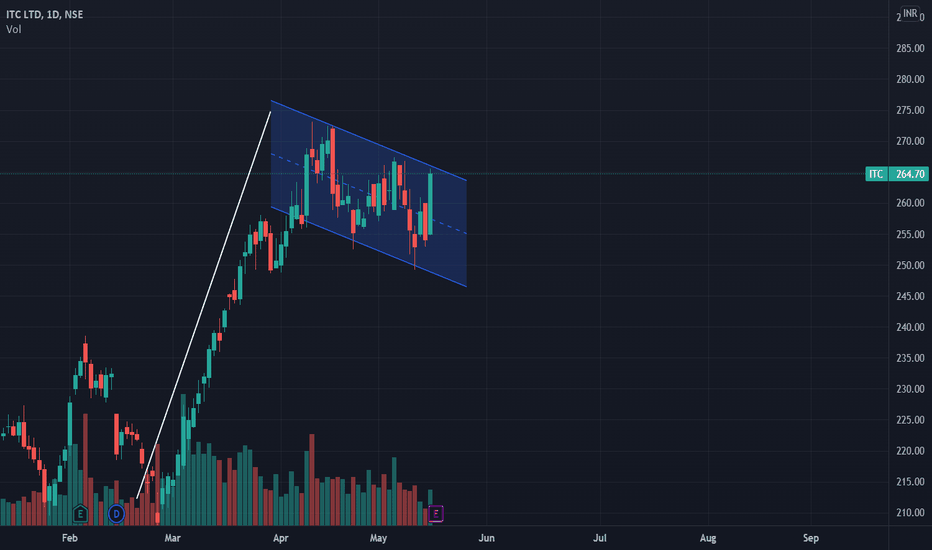
Task: Click the Apr label on time axis
Action: [281, 538]
